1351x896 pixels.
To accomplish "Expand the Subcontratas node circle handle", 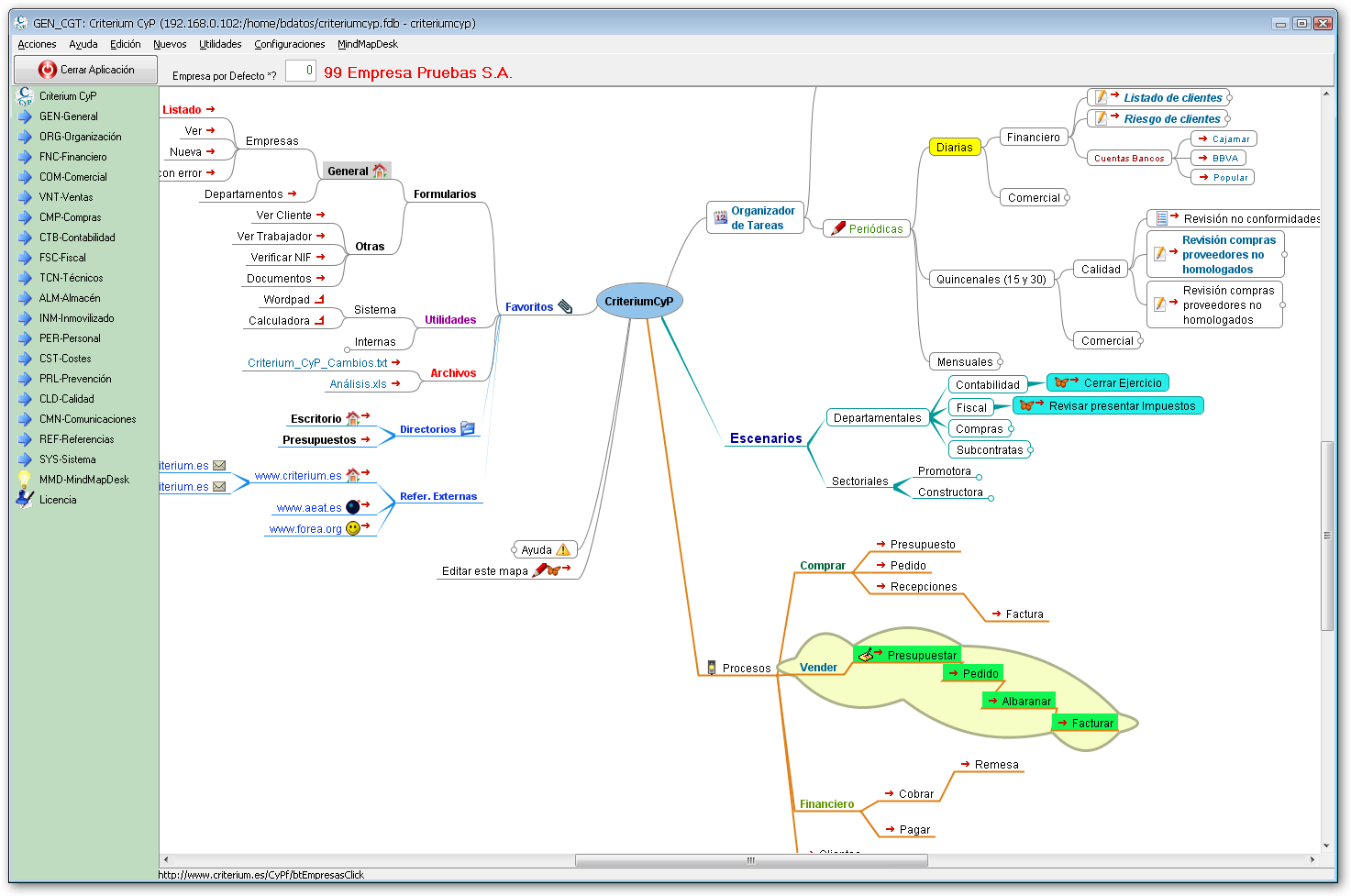I will pos(1030,450).
